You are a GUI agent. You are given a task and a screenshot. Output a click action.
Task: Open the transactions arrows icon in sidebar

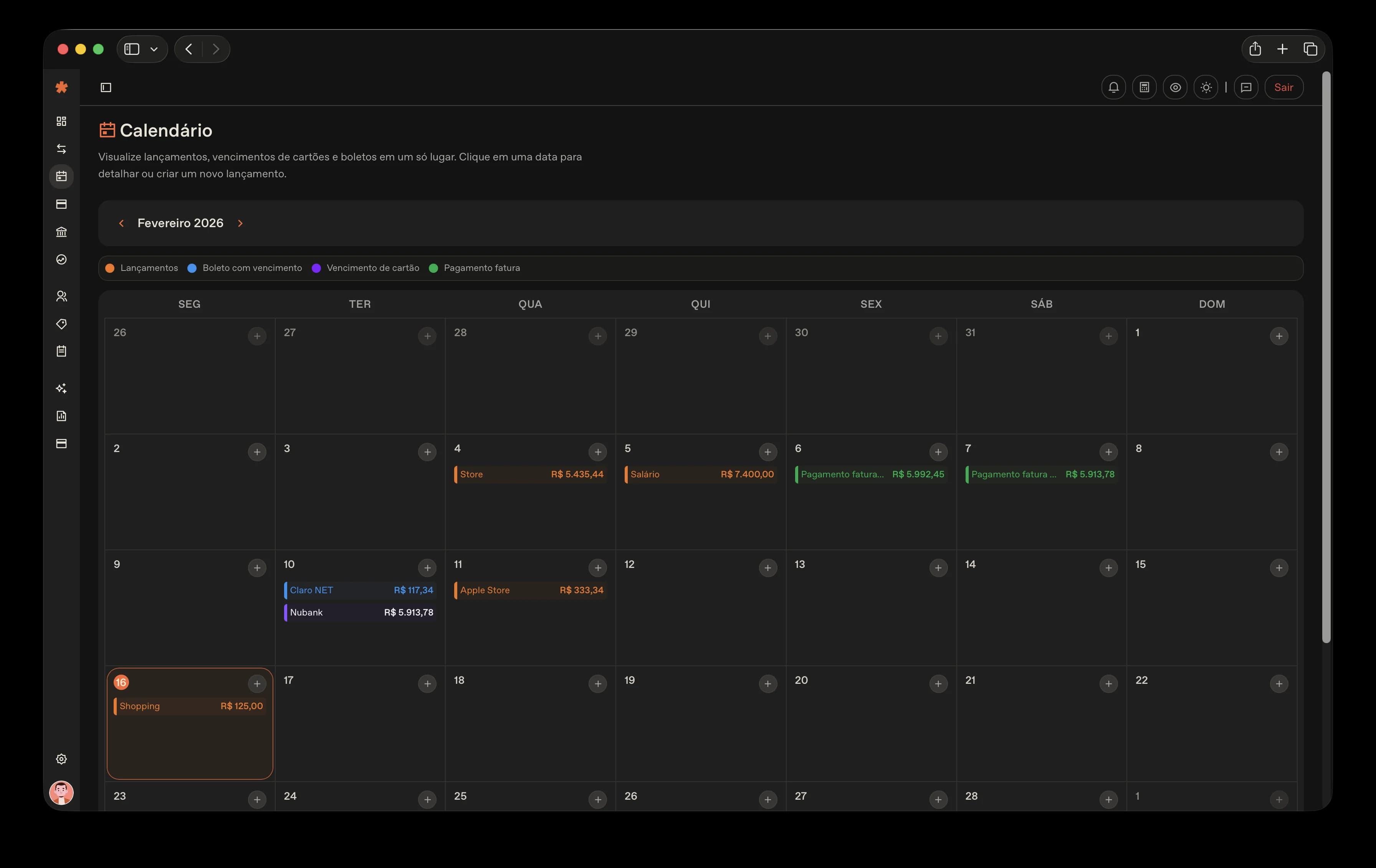coord(61,149)
